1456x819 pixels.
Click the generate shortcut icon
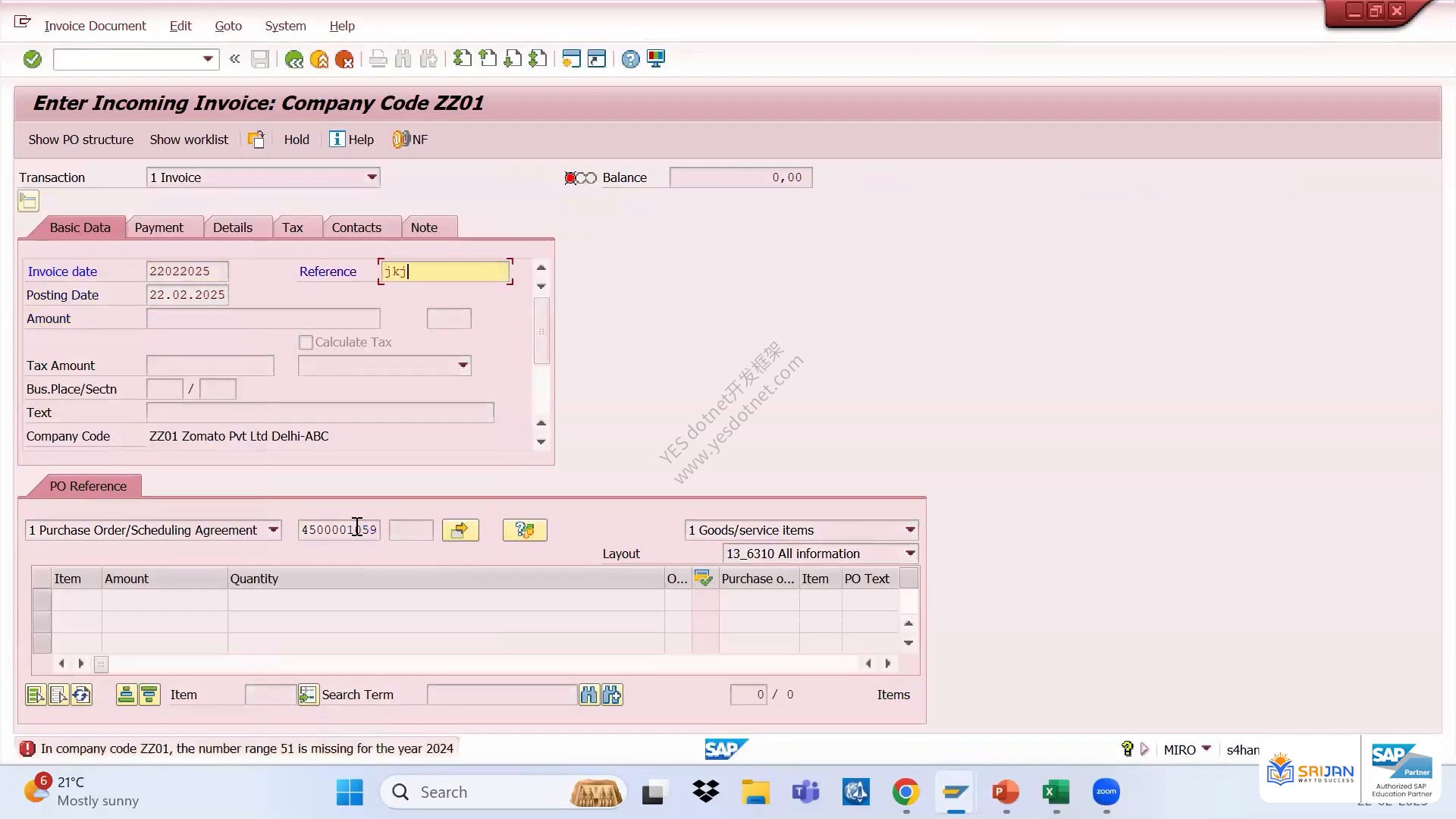point(597,58)
